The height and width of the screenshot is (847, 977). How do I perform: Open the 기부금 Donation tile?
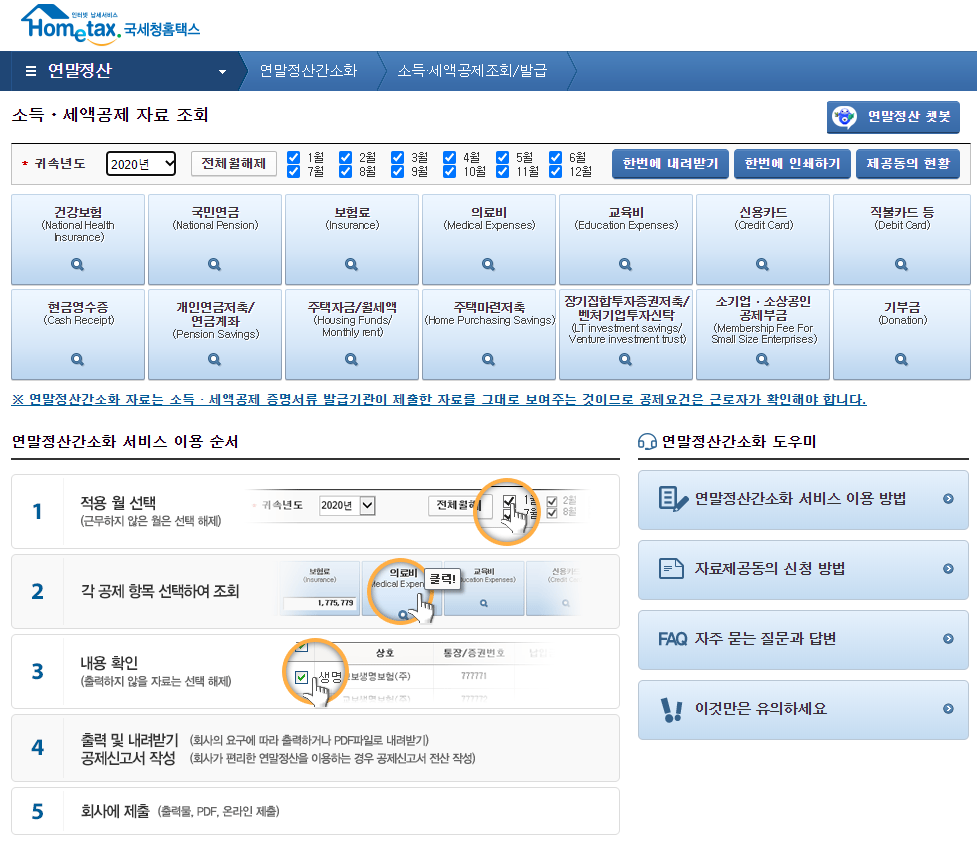(902, 334)
